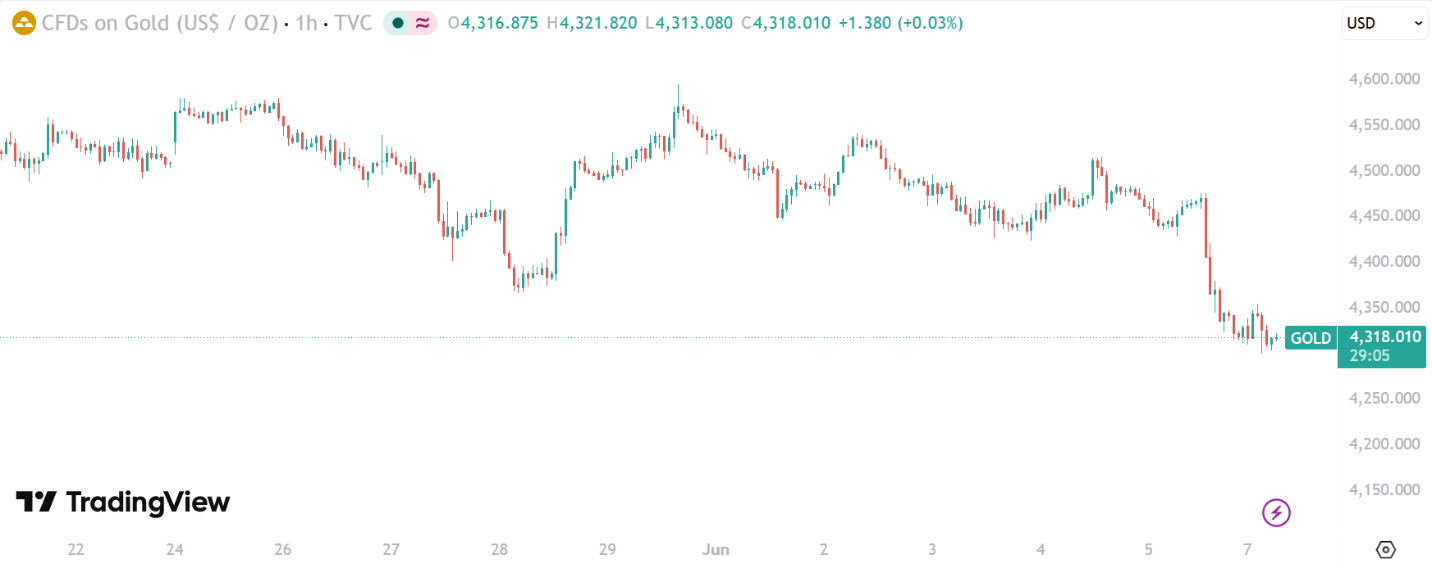
Task: Click the 1h interval label
Action: click(306, 23)
